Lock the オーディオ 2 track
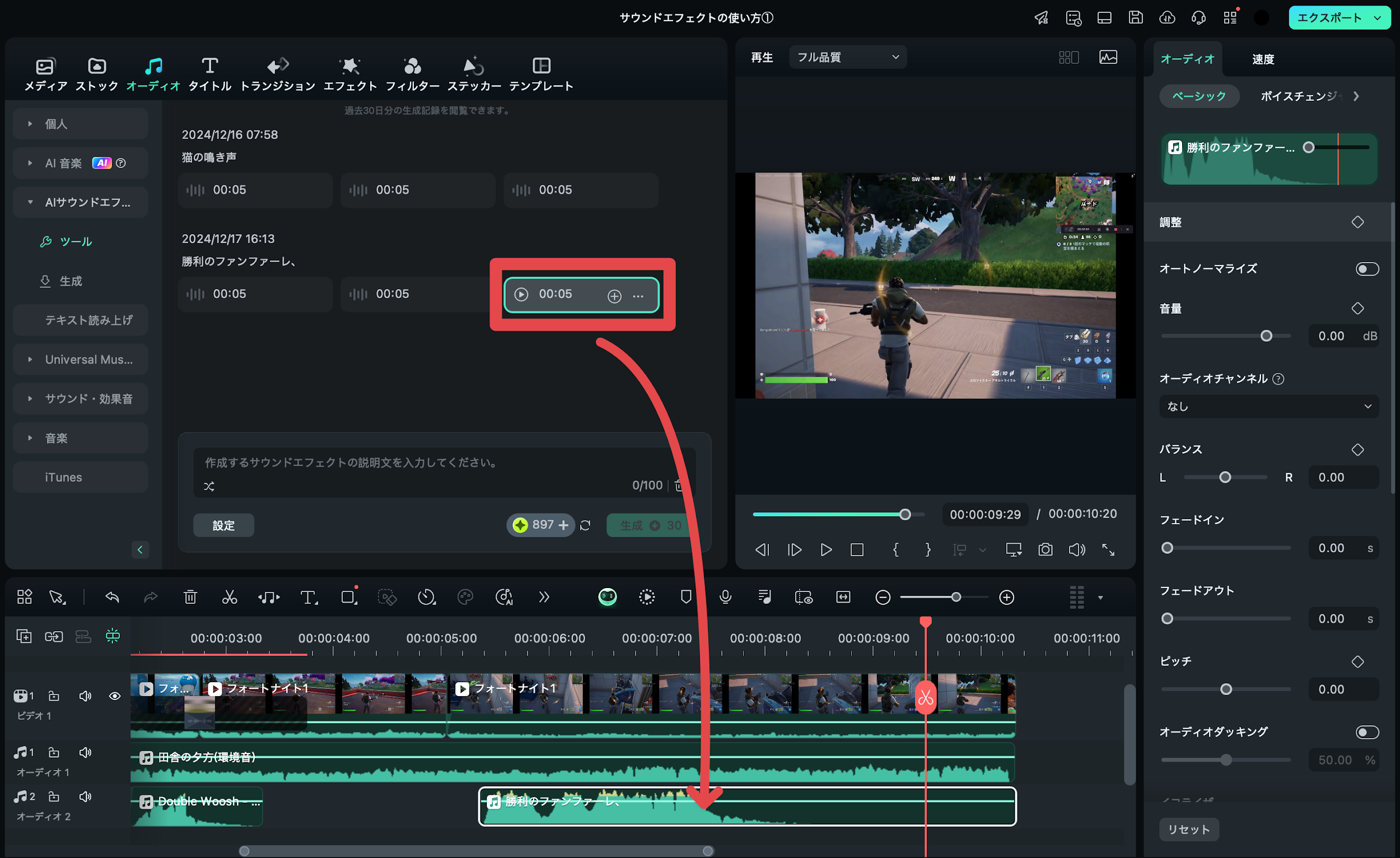The image size is (1400, 858). coord(53,796)
